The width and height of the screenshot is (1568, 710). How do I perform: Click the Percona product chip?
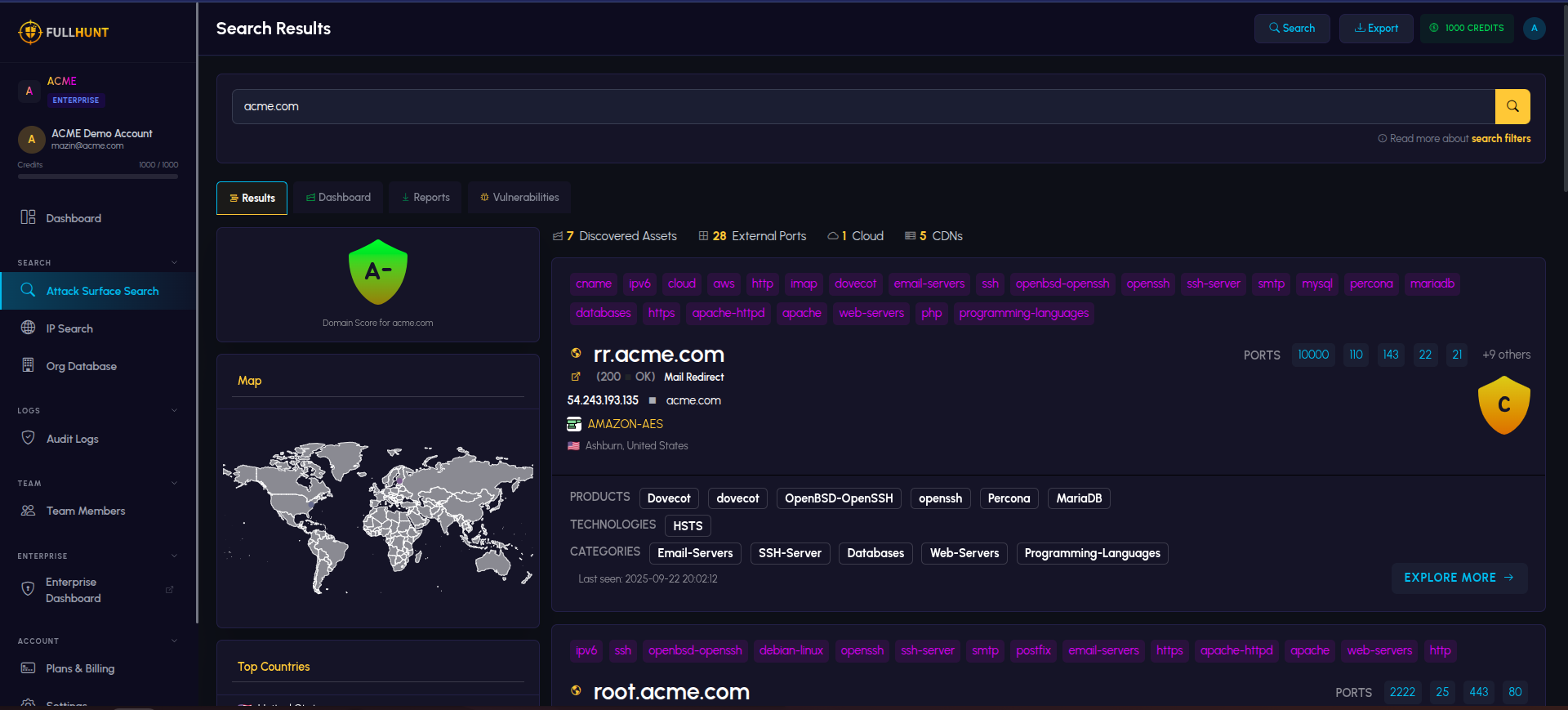click(1009, 498)
